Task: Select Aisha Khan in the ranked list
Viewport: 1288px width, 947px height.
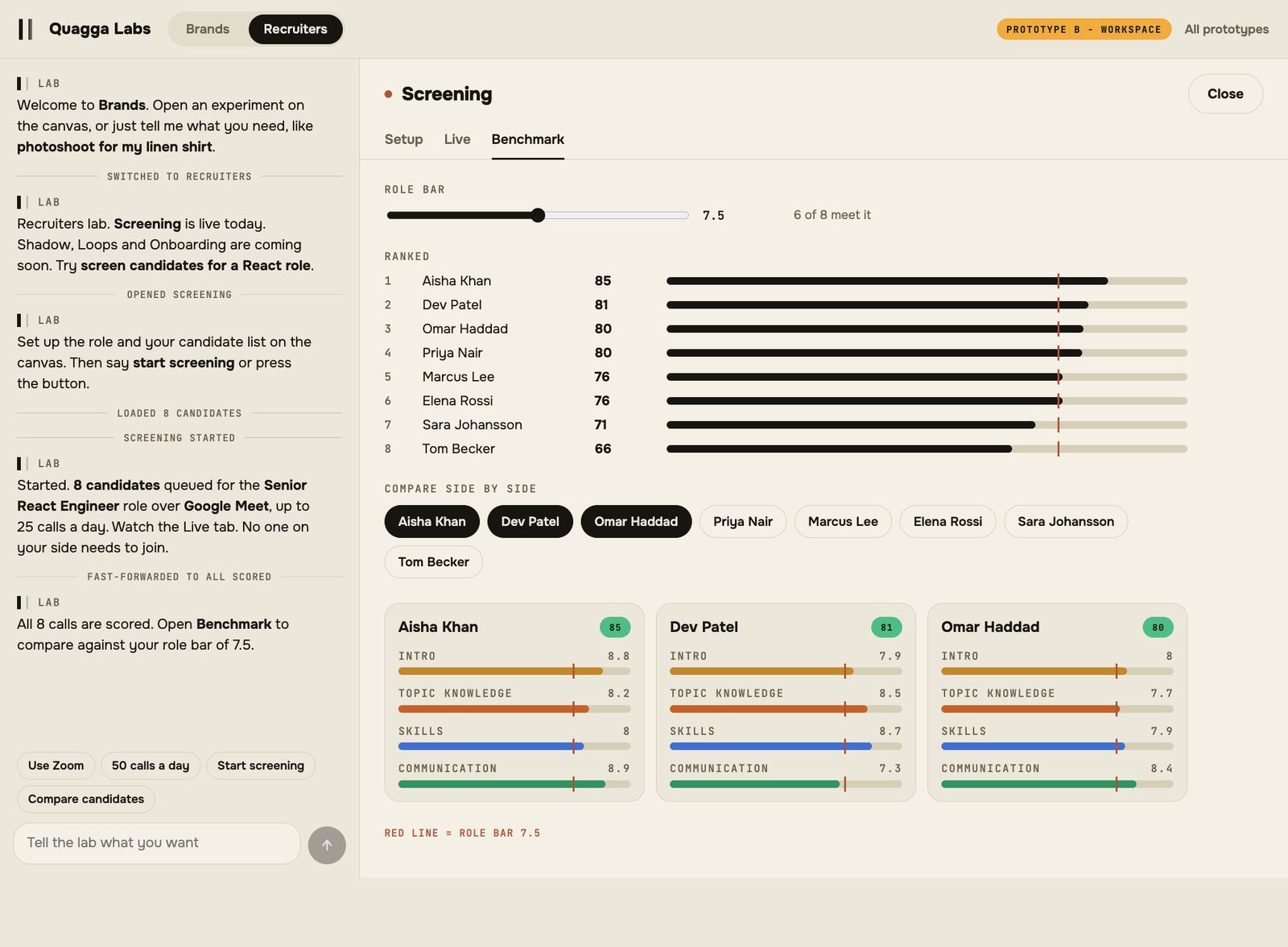Action: [456, 281]
